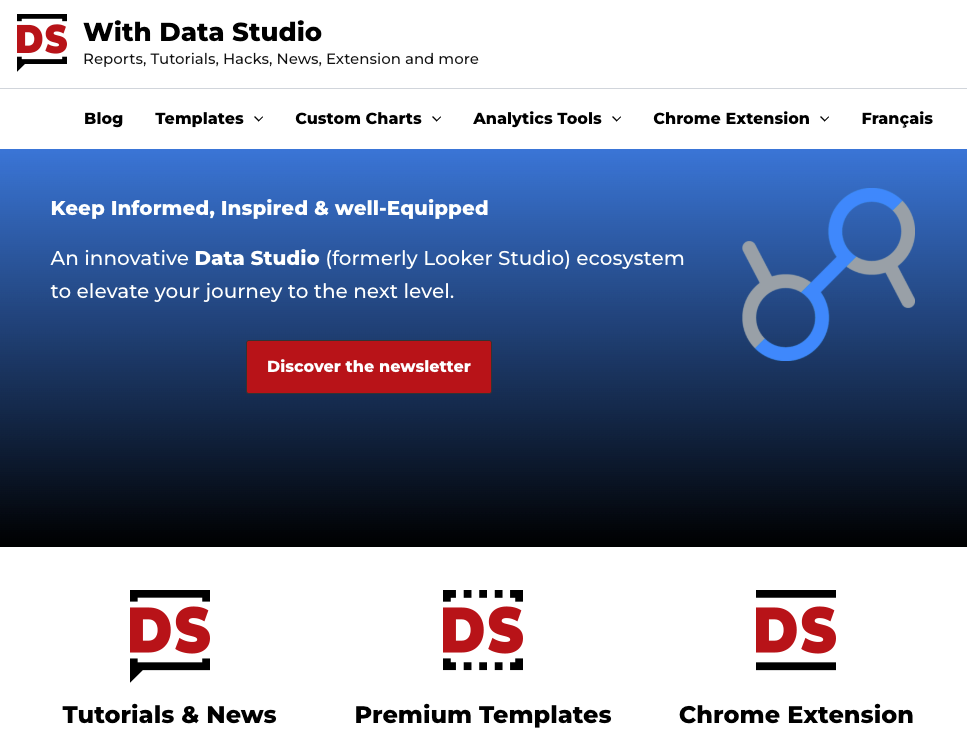The width and height of the screenshot is (967, 736).
Task: Click the Chrome Extension DS bars icon
Action: (796, 630)
